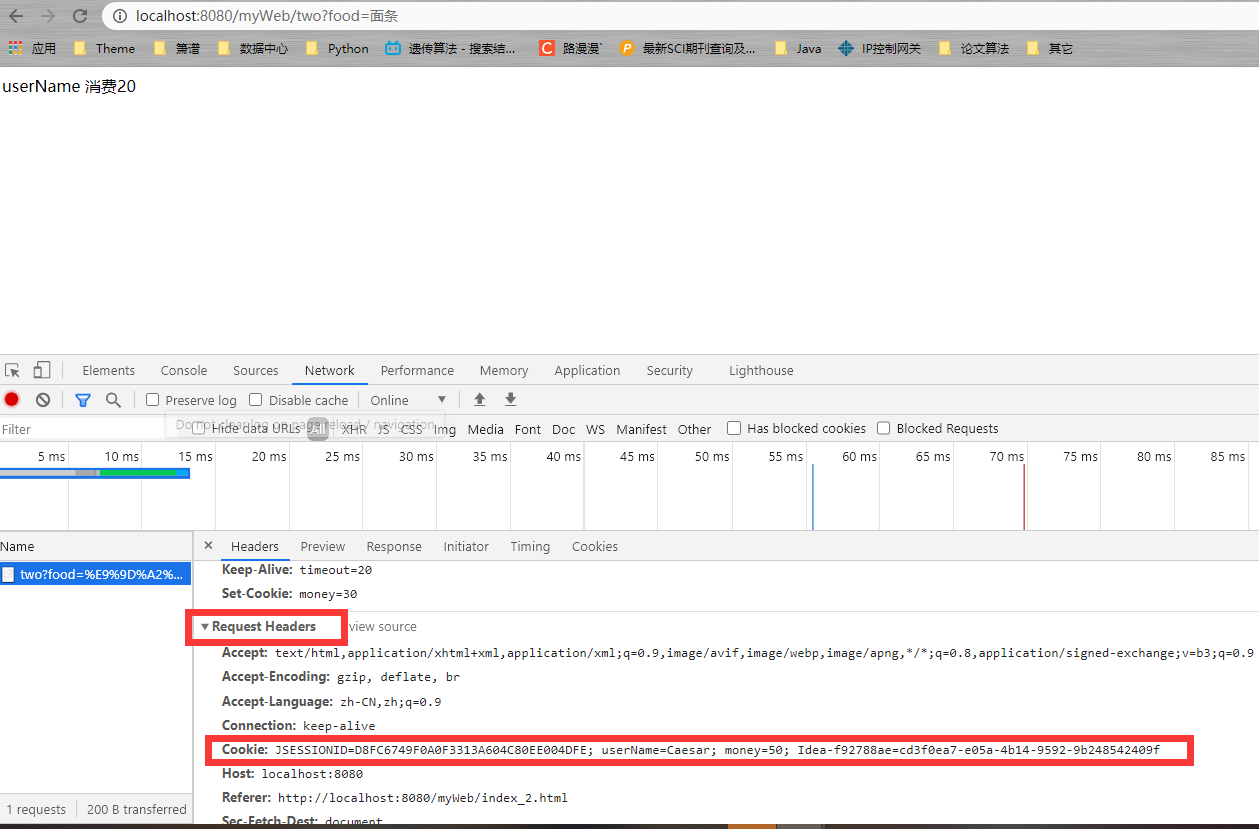The height and width of the screenshot is (829, 1259).
Task: Toggle the network filter funnel icon
Action: [83, 399]
